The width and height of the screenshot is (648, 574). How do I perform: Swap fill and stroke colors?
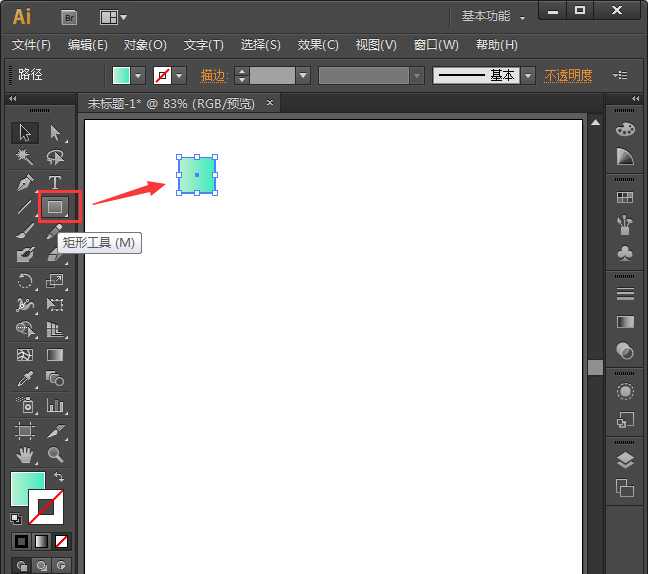(58, 478)
